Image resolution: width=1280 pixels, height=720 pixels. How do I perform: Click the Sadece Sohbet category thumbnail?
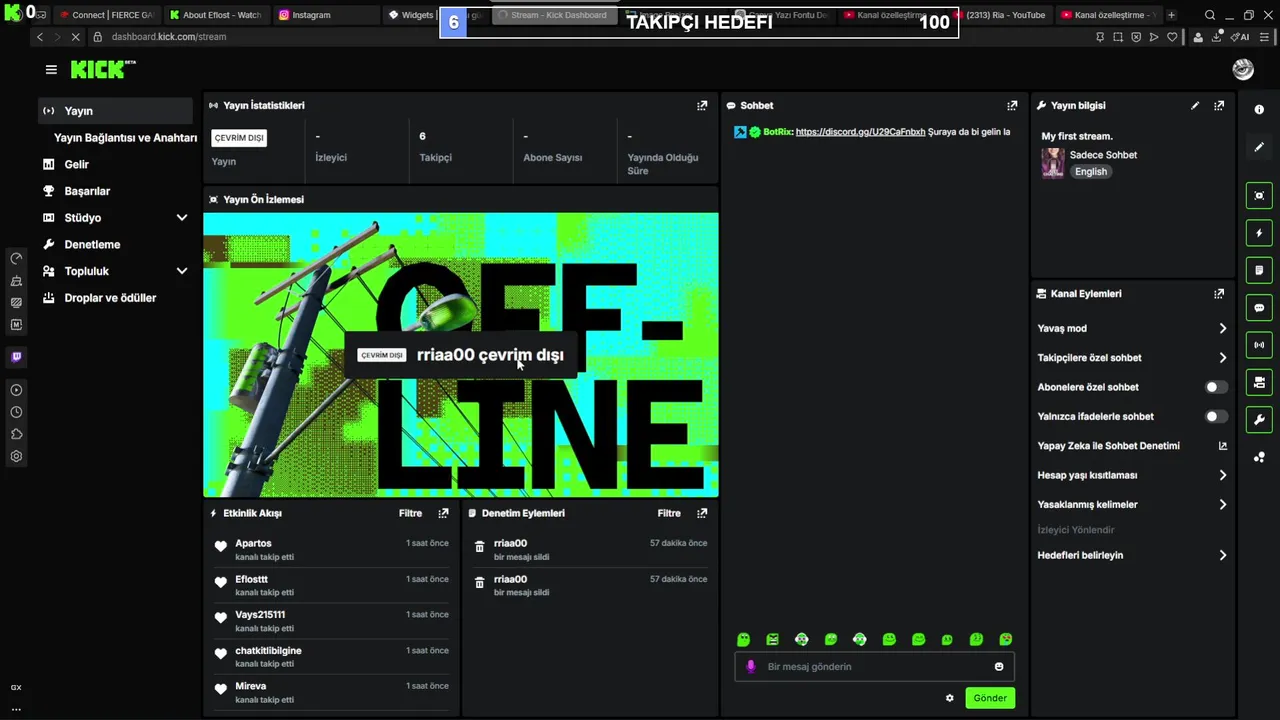[x=1053, y=163]
